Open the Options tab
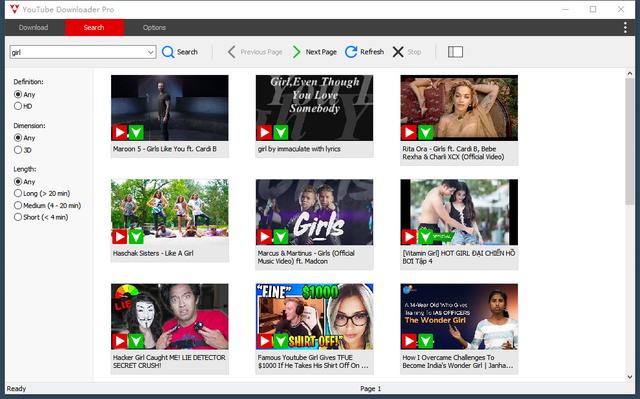 tap(154, 27)
